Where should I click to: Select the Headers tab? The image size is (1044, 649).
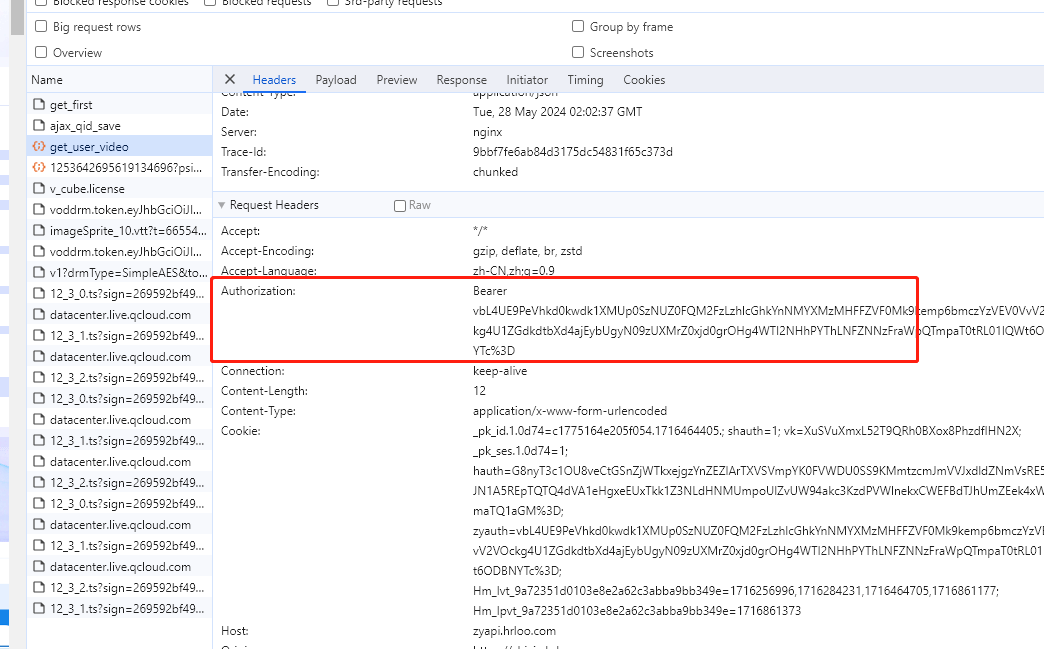[x=274, y=80]
